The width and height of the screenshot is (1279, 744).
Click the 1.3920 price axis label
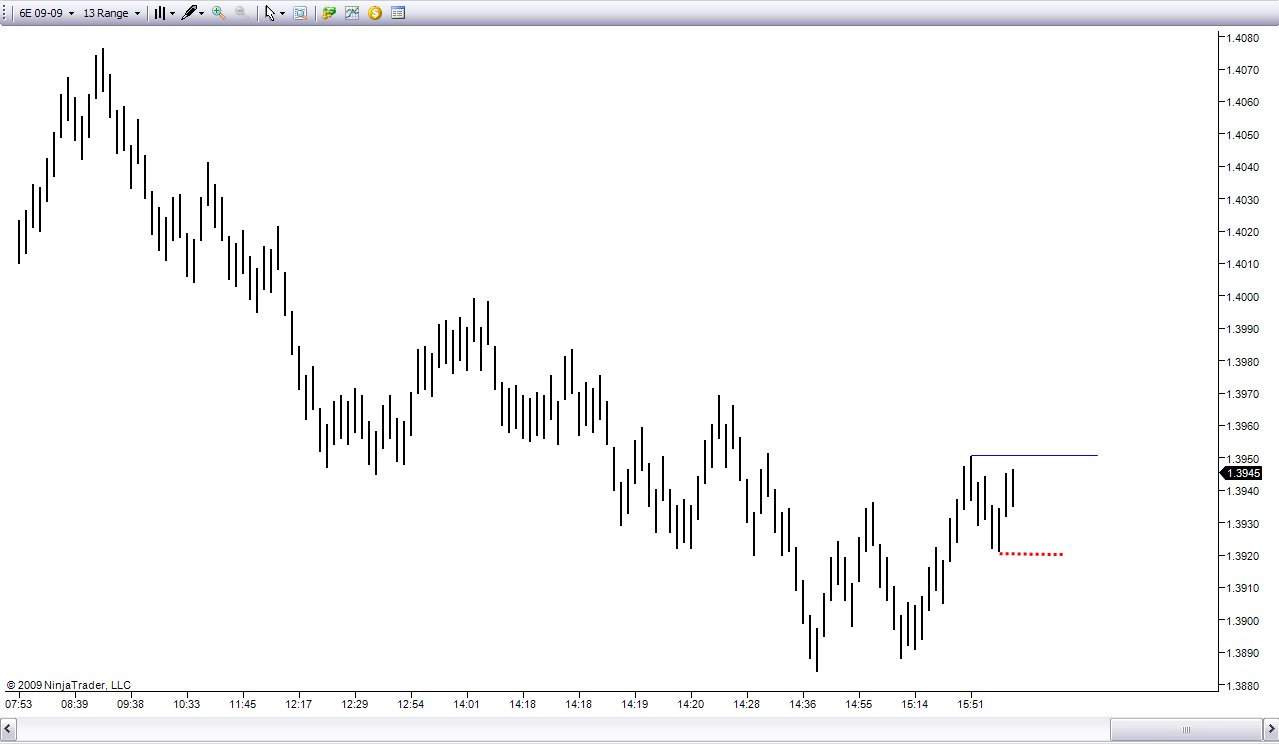(1244, 556)
